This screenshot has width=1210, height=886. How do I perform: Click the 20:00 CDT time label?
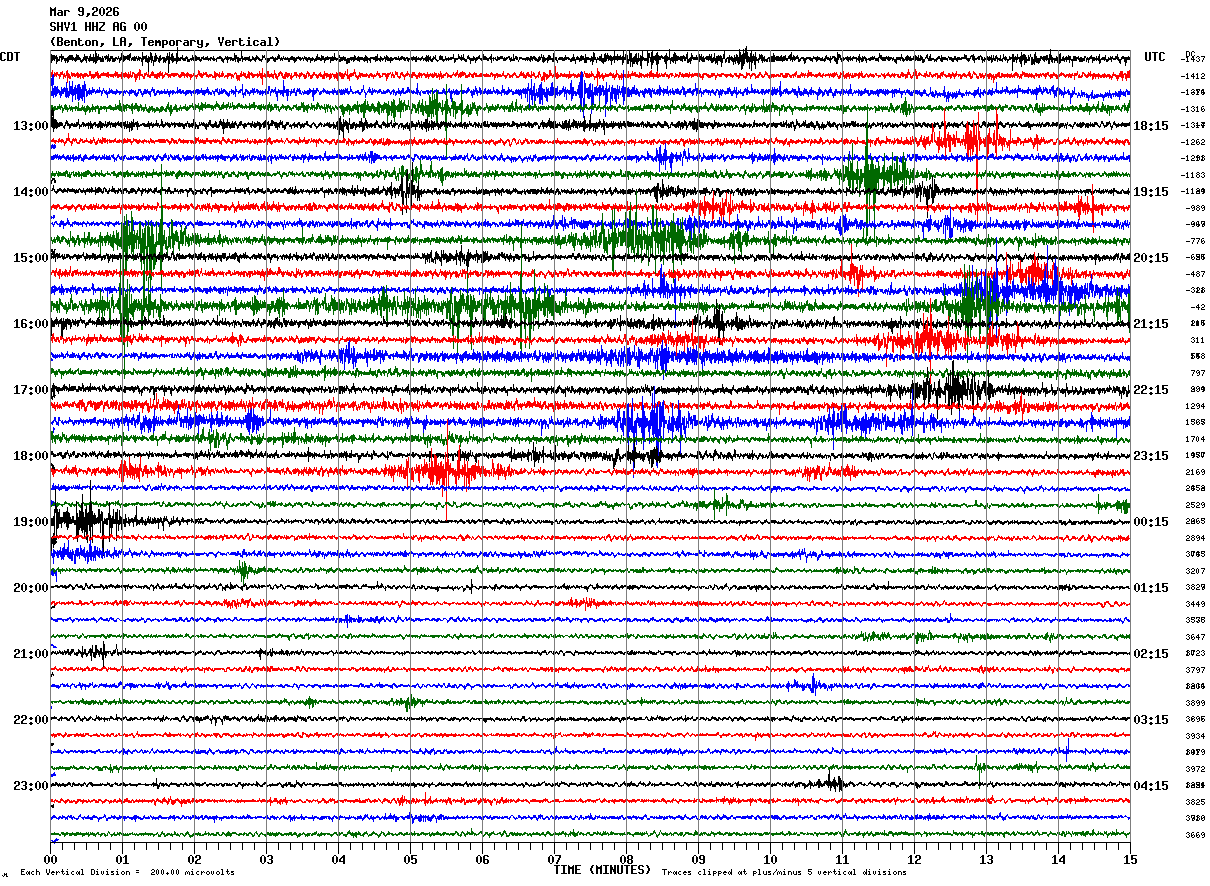tap(31, 588)
